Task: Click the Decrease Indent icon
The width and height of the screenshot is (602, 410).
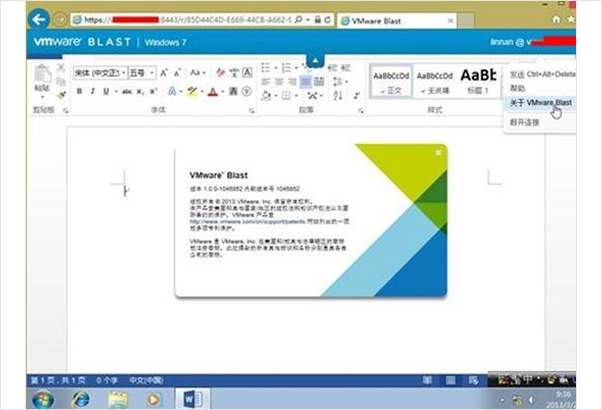Action: 332,68
